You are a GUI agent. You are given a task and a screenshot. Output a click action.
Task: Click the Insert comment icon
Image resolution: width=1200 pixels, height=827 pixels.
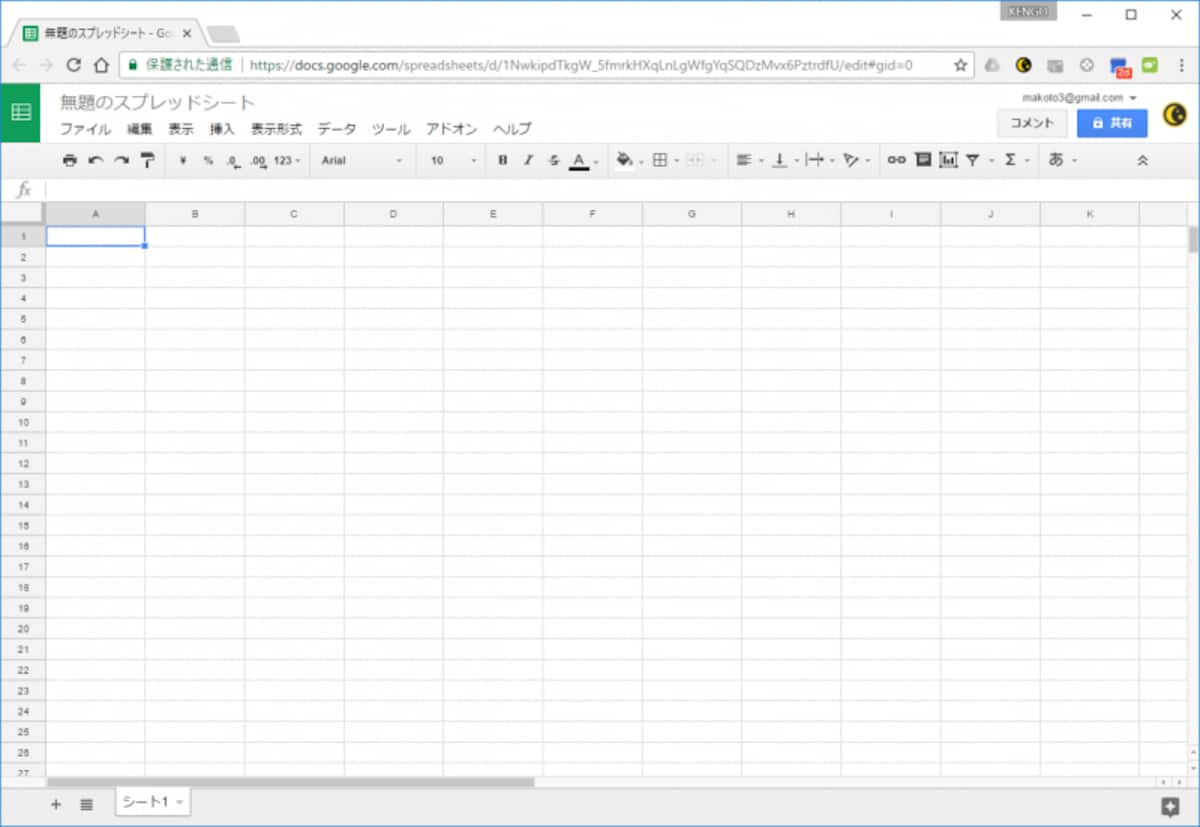click(x=923, y=160)
